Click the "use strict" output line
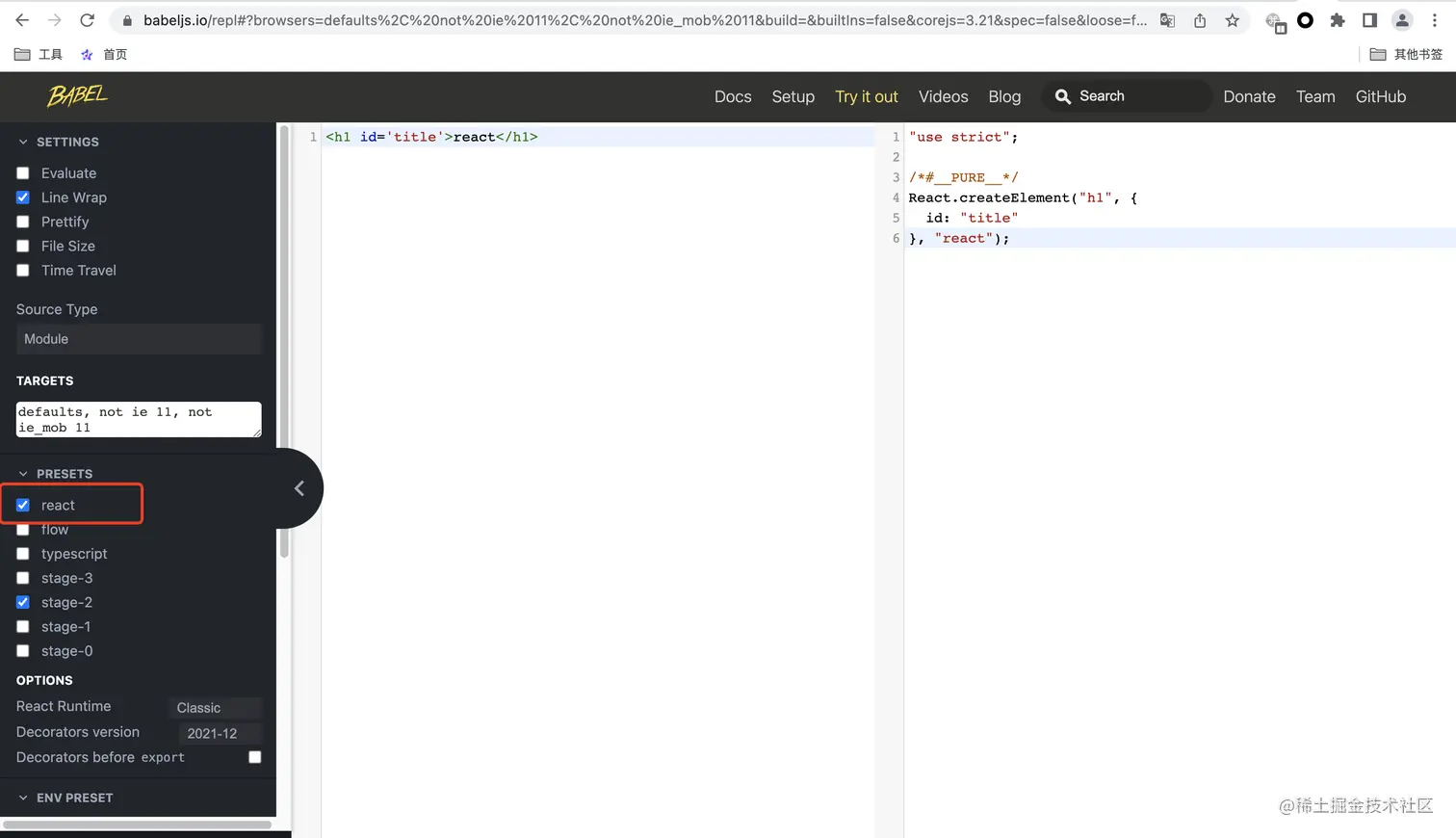 963,137
